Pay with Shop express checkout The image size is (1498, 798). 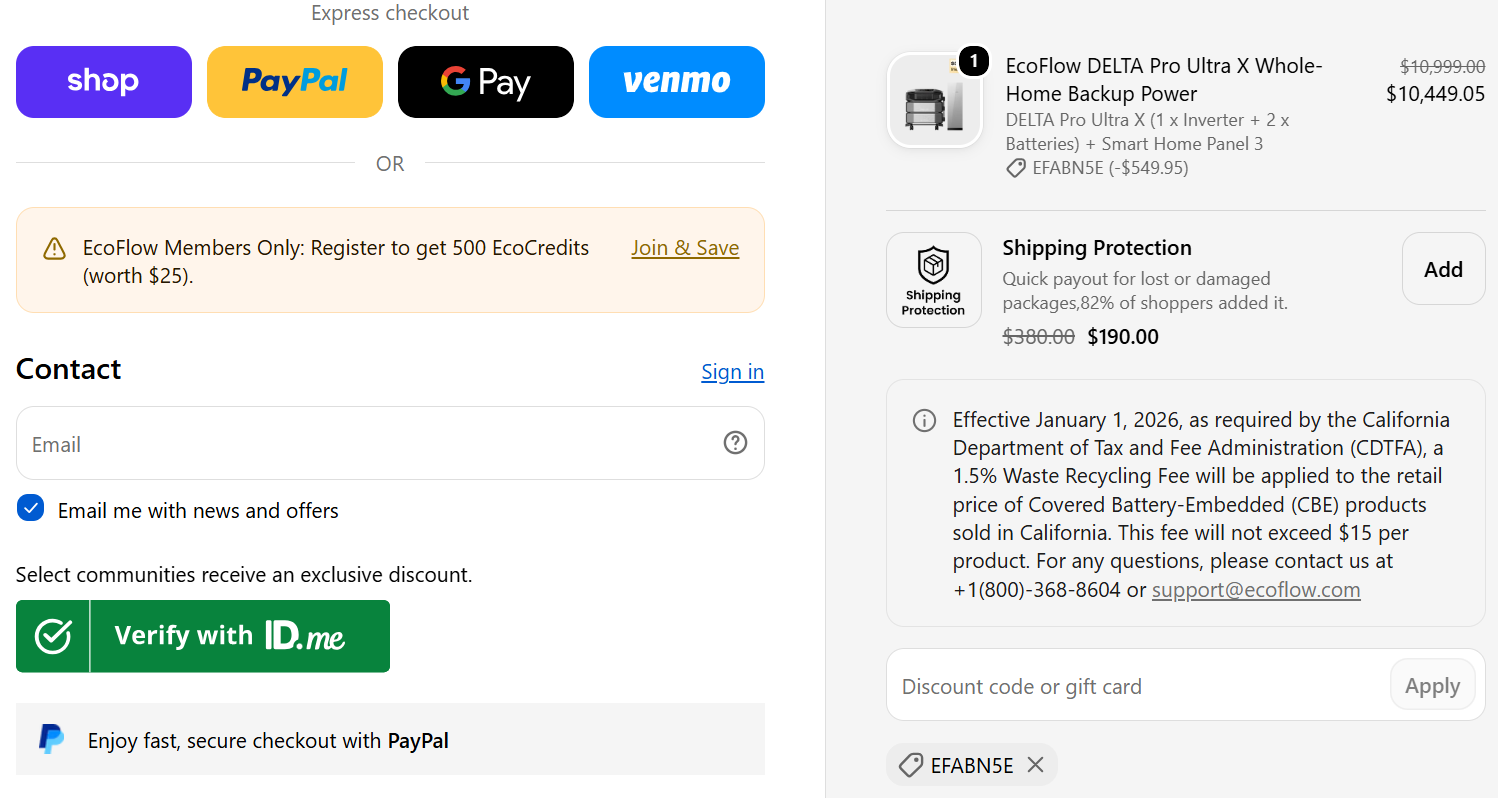tap(104, 82)
